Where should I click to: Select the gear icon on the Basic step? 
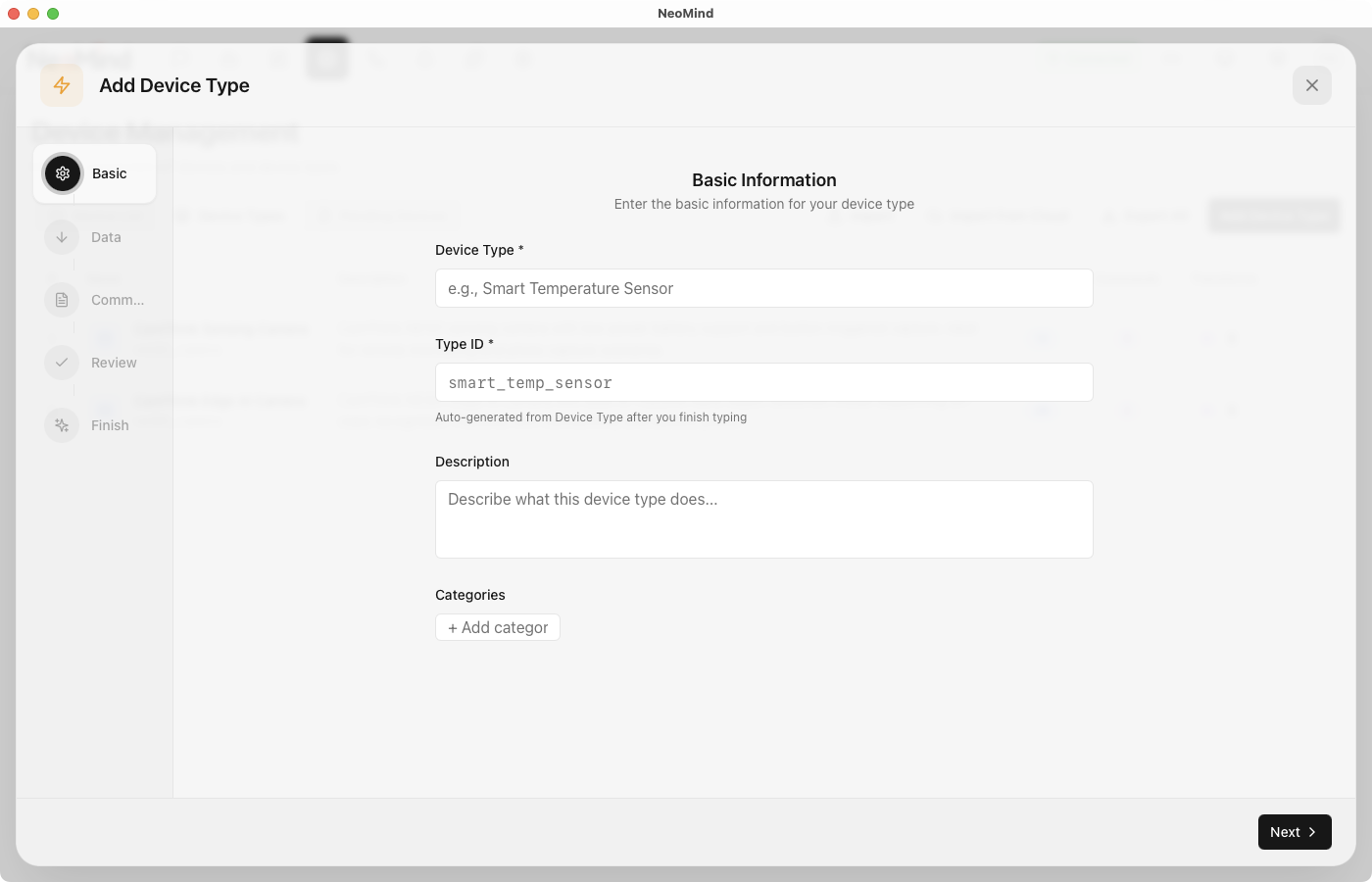point(62,172)
